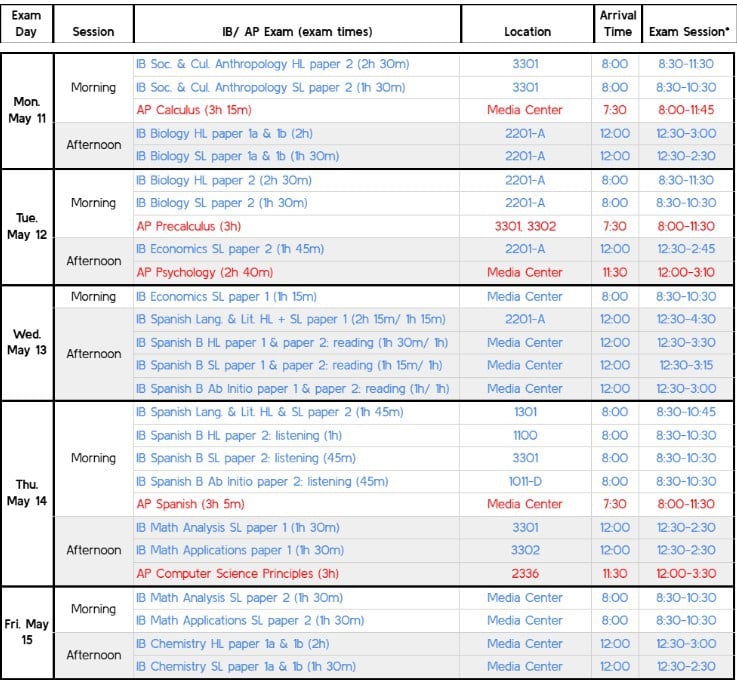Click 'IB Soc. & Cul. Anthropology HL paper 2'

tap(273, 64)
